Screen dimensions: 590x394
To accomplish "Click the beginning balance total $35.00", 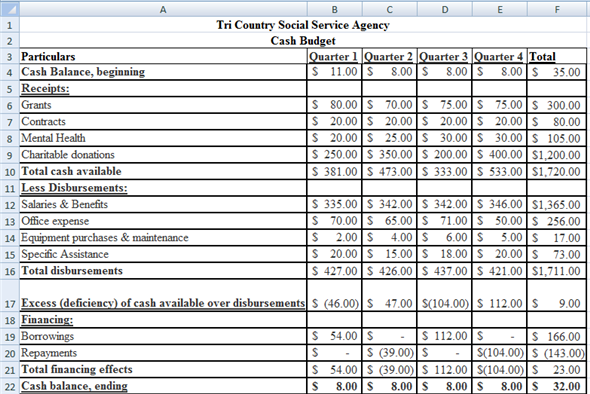I will click(557, 72).
